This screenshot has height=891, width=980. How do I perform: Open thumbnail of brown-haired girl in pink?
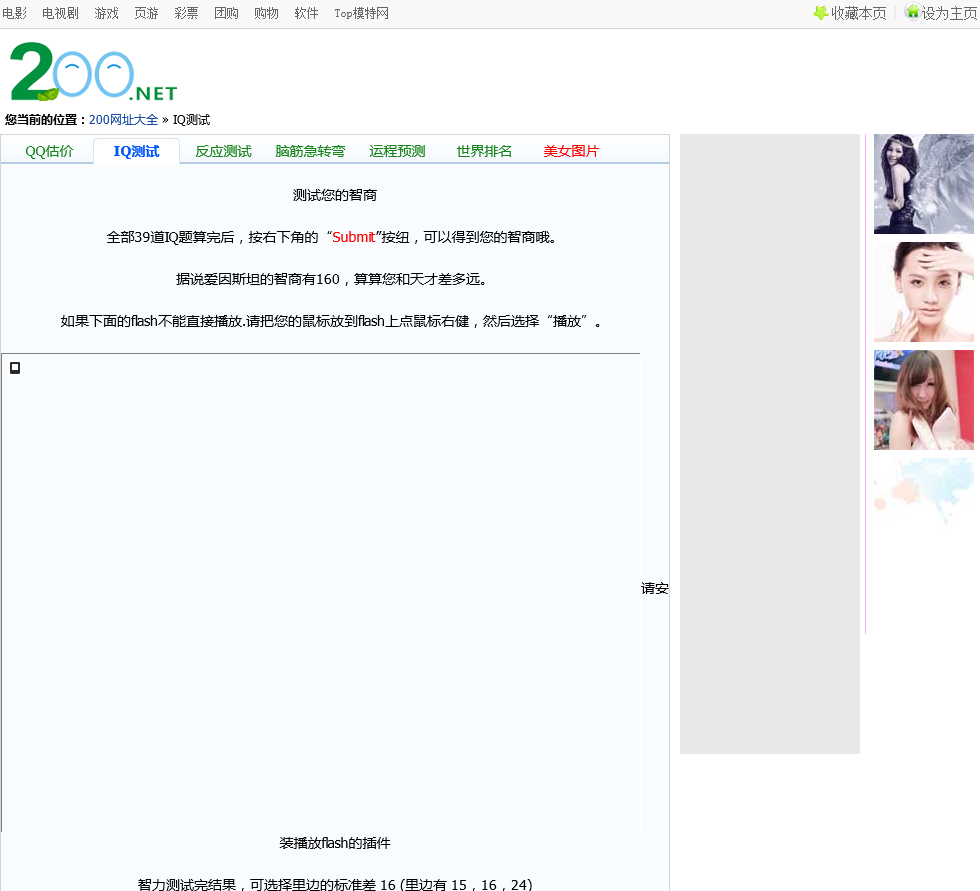pyautogui.click(x=924, y=400)
